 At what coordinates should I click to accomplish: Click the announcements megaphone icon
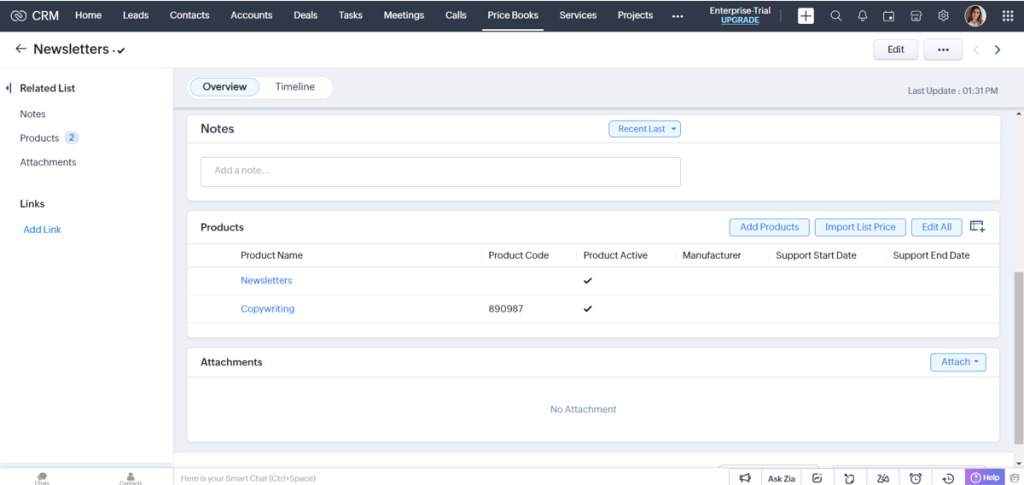tap(745, 478)
